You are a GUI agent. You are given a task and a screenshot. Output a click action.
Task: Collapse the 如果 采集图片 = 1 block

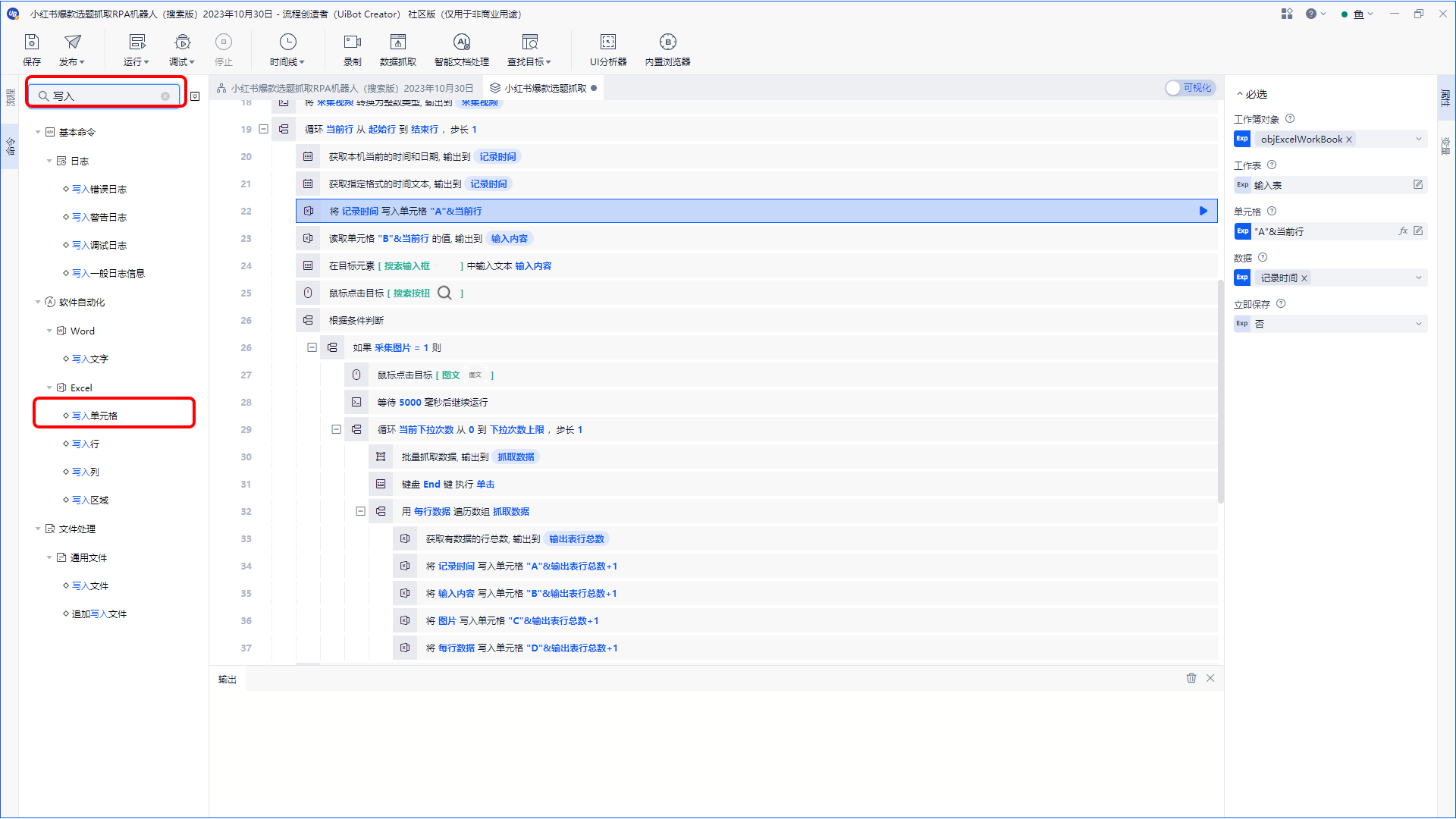(312, 347)
